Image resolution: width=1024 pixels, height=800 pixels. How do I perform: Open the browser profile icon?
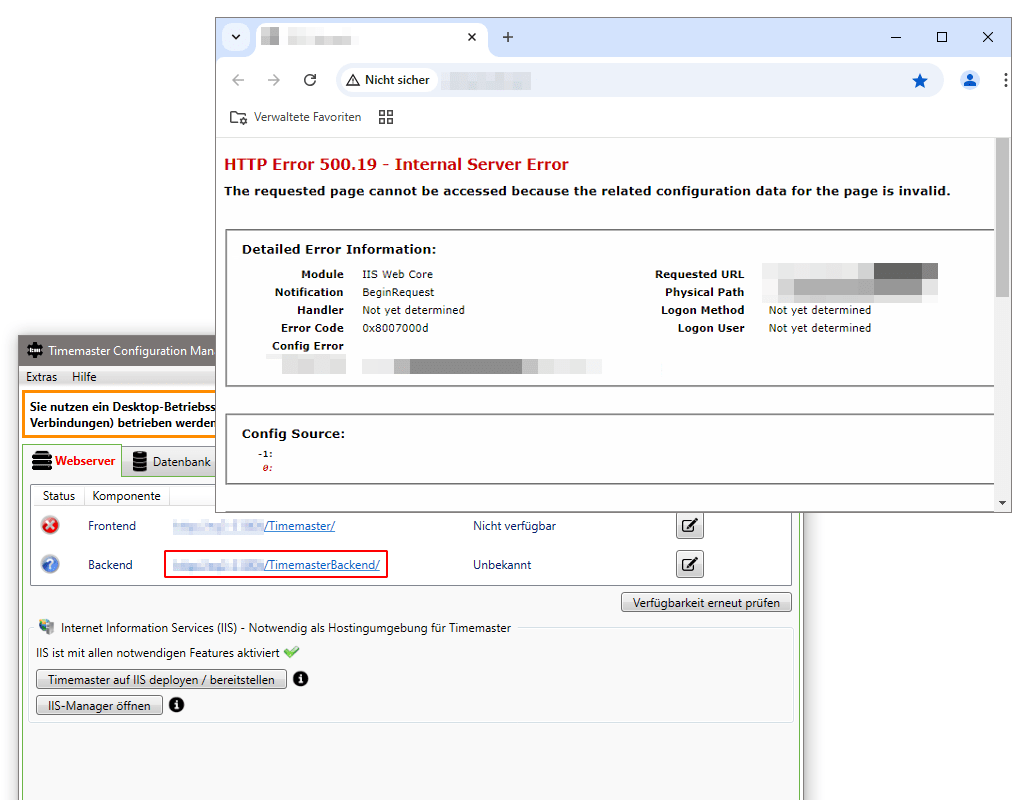pos(970,80)
